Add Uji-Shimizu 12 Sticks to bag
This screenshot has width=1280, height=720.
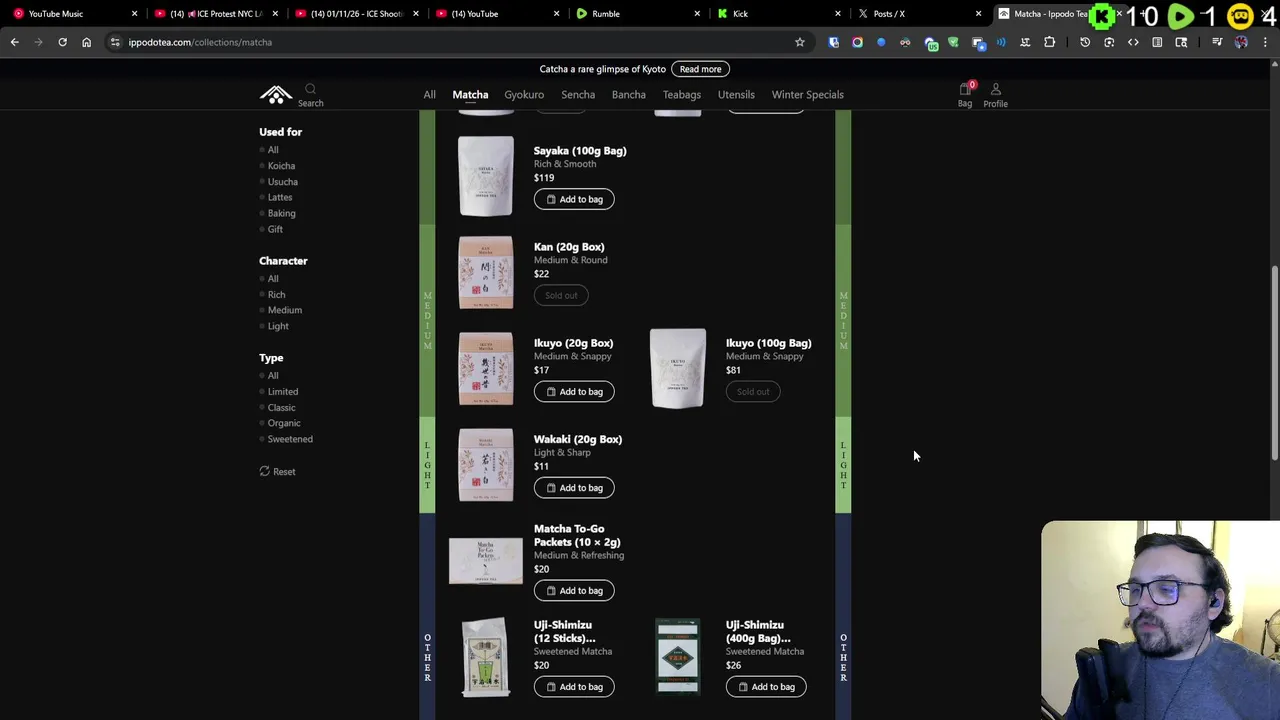click(x=574, y=686)
